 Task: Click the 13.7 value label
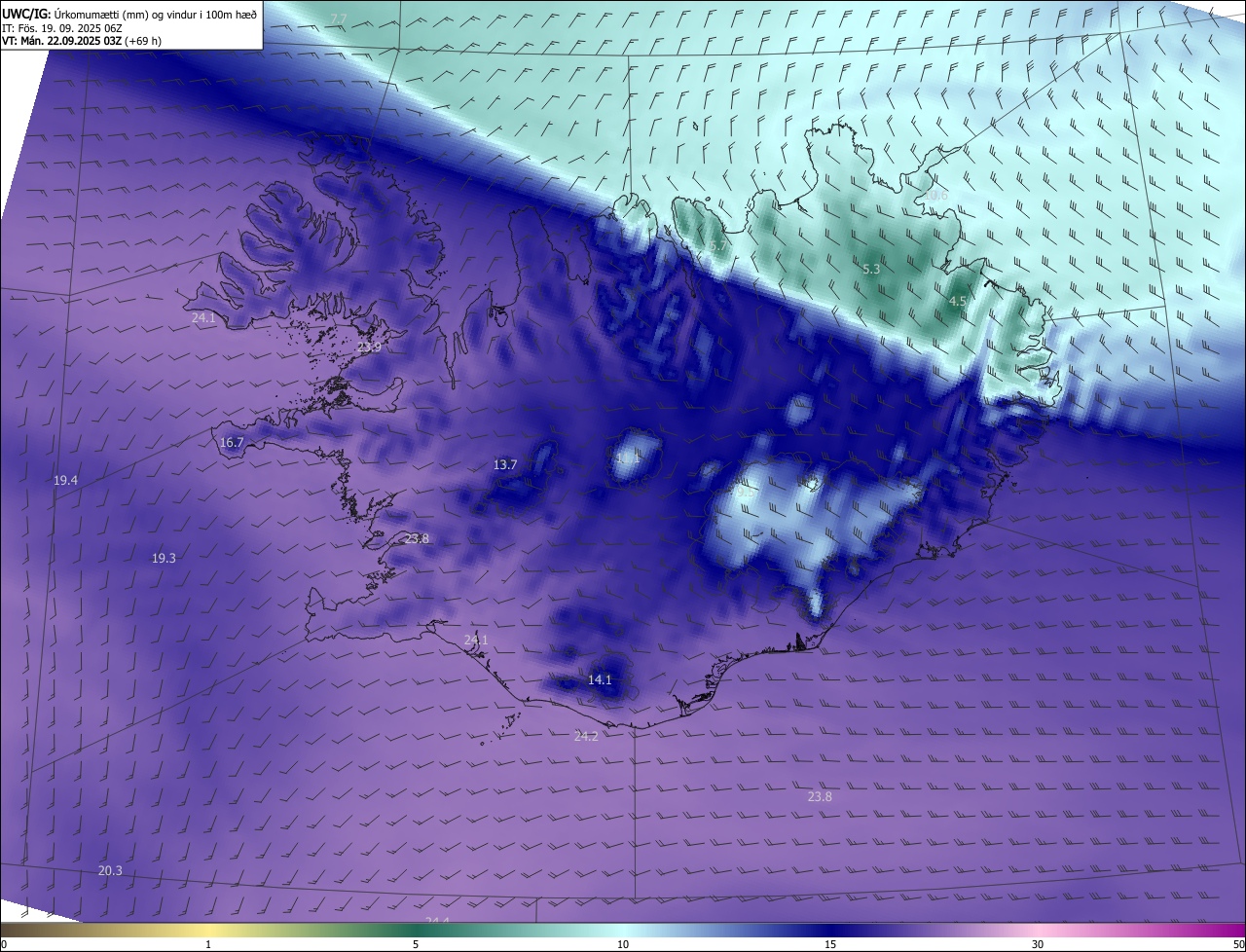(x=505, y=464)
